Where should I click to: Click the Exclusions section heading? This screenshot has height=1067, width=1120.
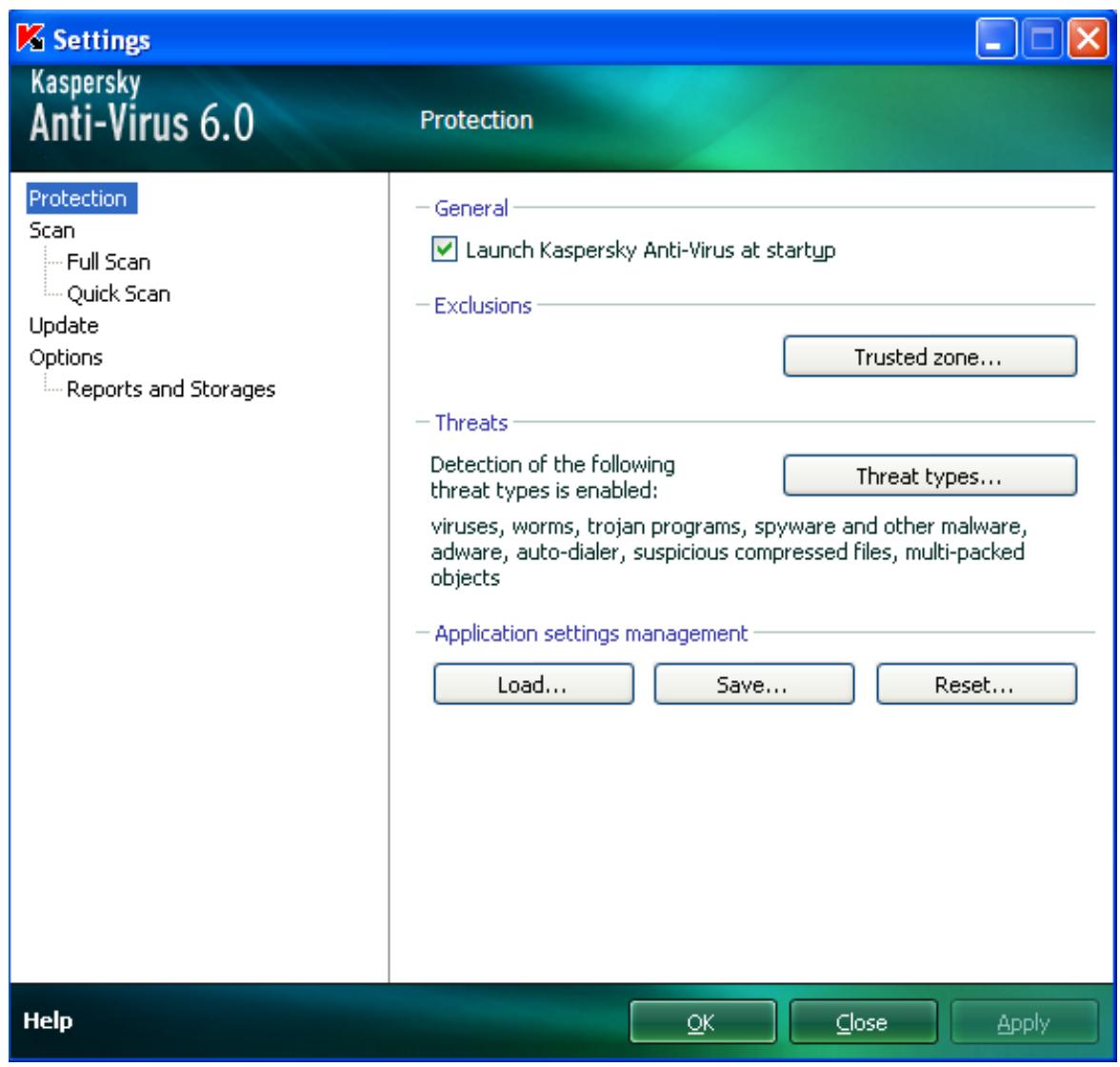point(483,305)
